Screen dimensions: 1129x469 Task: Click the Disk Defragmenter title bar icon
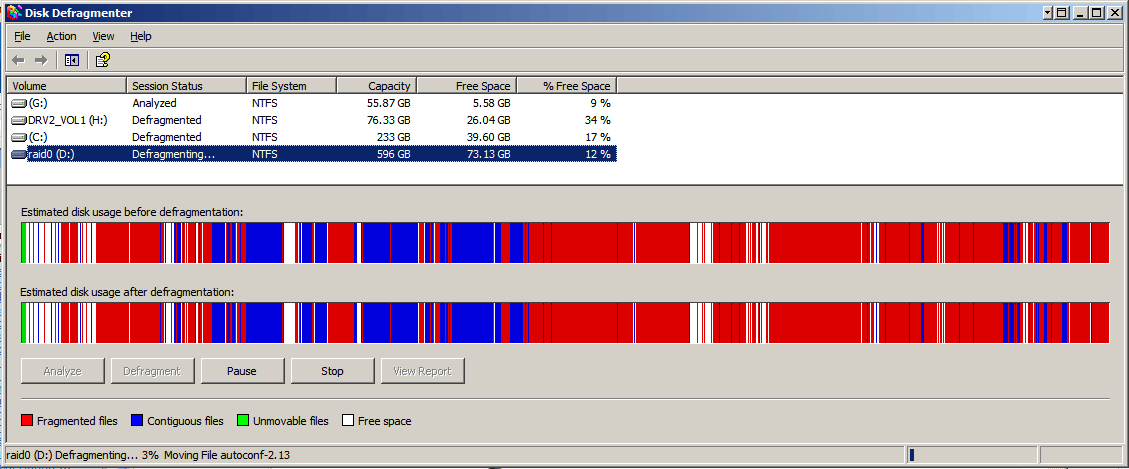tap(13, 12)
